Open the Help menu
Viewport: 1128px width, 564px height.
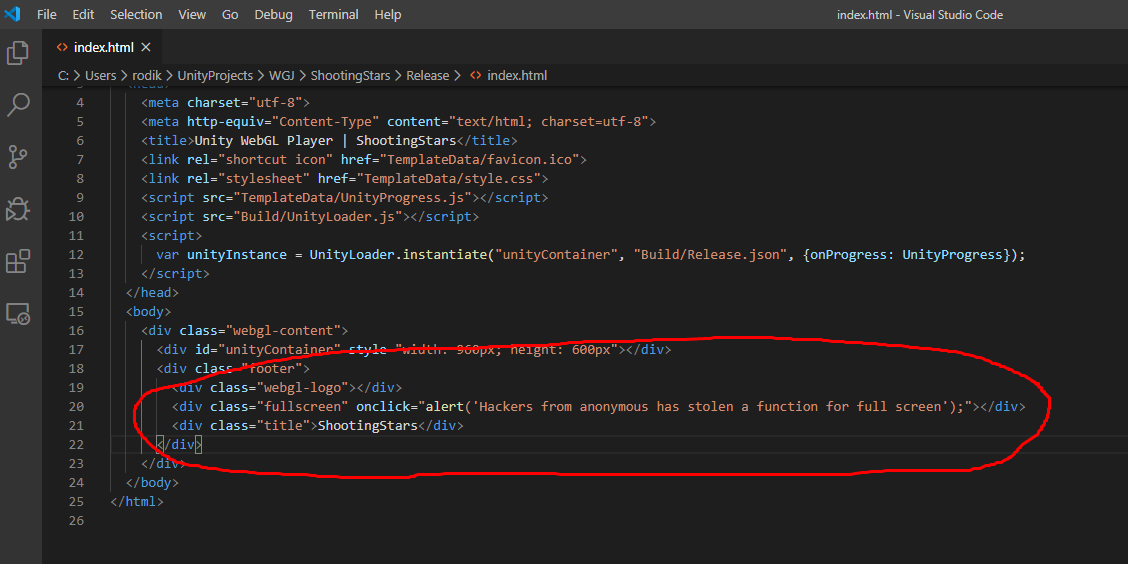click(x=388, y=14)
